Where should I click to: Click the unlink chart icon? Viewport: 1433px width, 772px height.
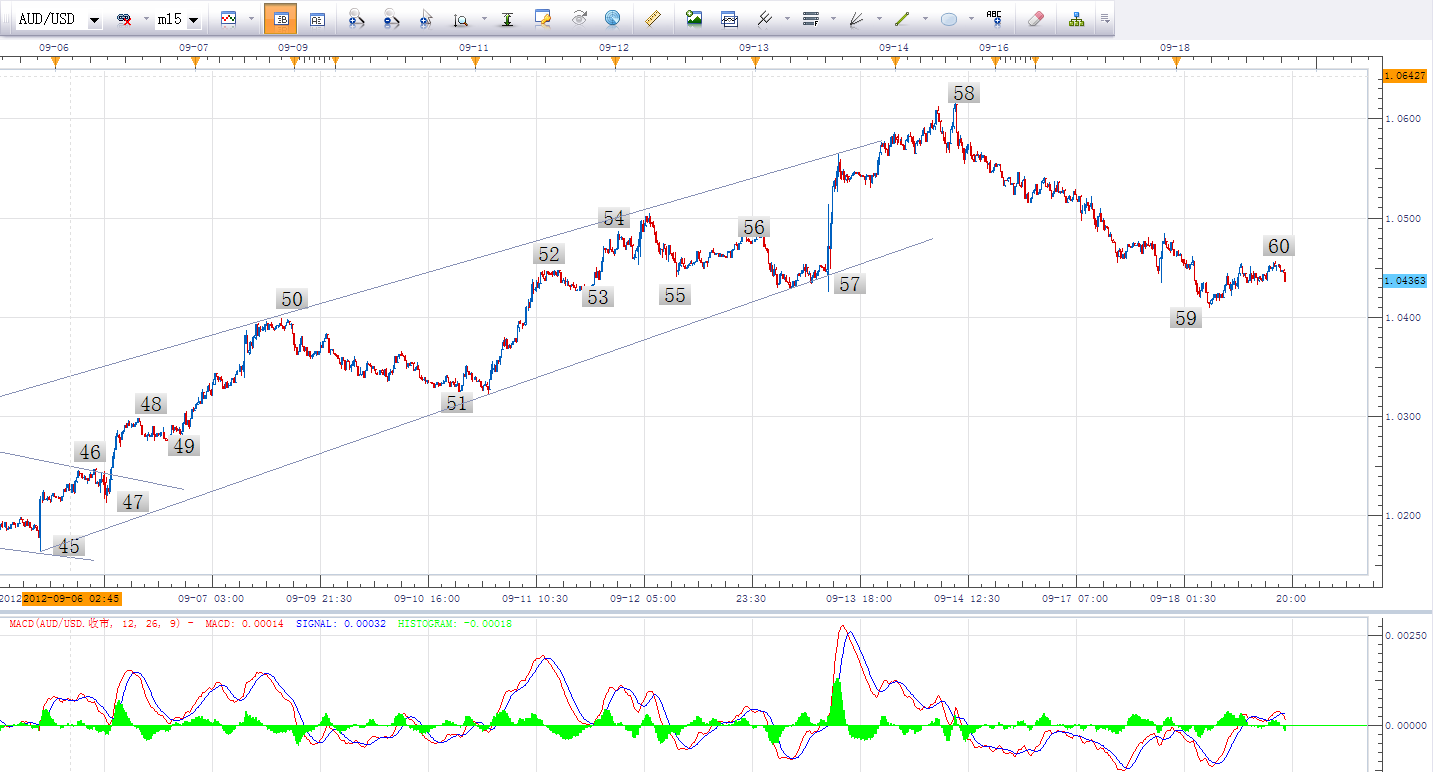click(x=125, y=19)
